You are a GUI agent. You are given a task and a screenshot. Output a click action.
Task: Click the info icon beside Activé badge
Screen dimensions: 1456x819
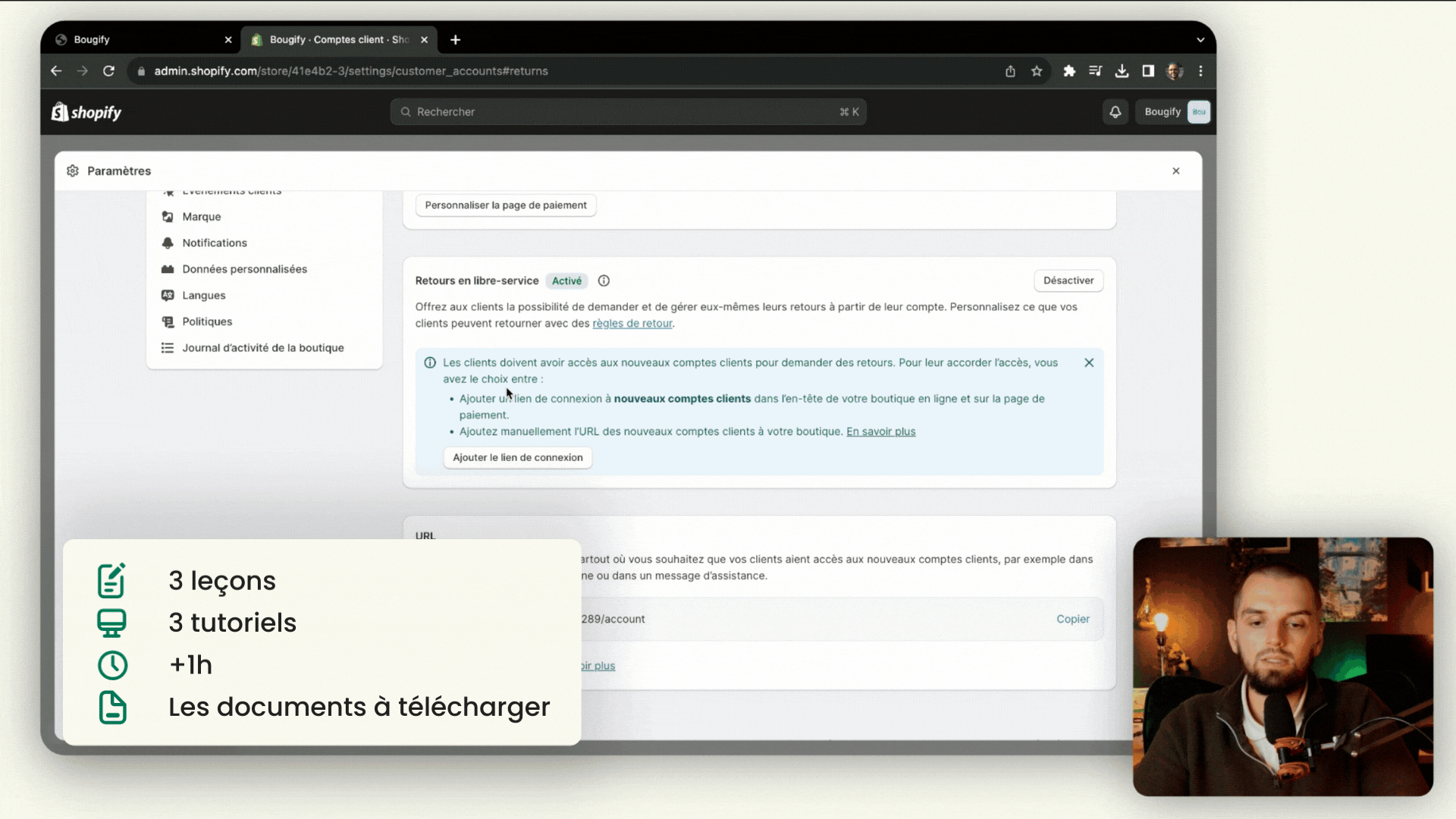tap(604, 281)
